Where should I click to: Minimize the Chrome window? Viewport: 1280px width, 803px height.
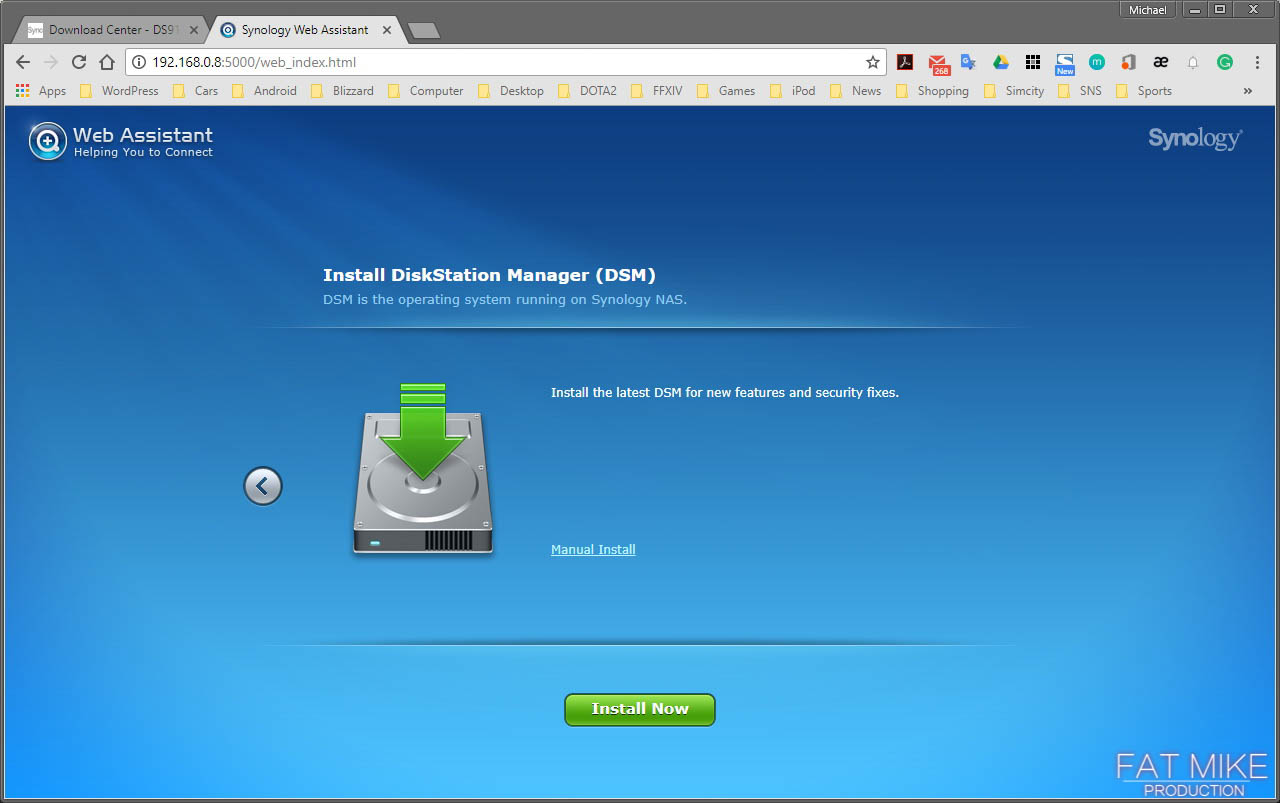(1195, 10)
